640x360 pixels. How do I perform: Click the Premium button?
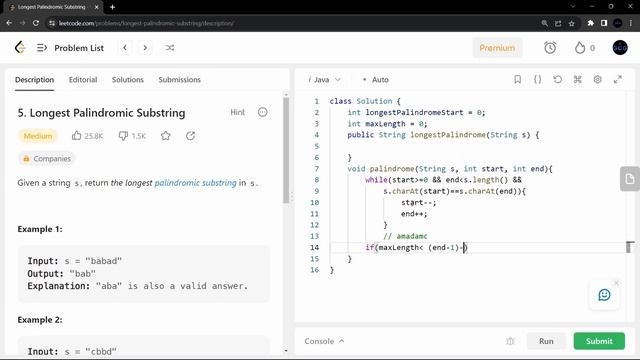(x=497, y=48)
